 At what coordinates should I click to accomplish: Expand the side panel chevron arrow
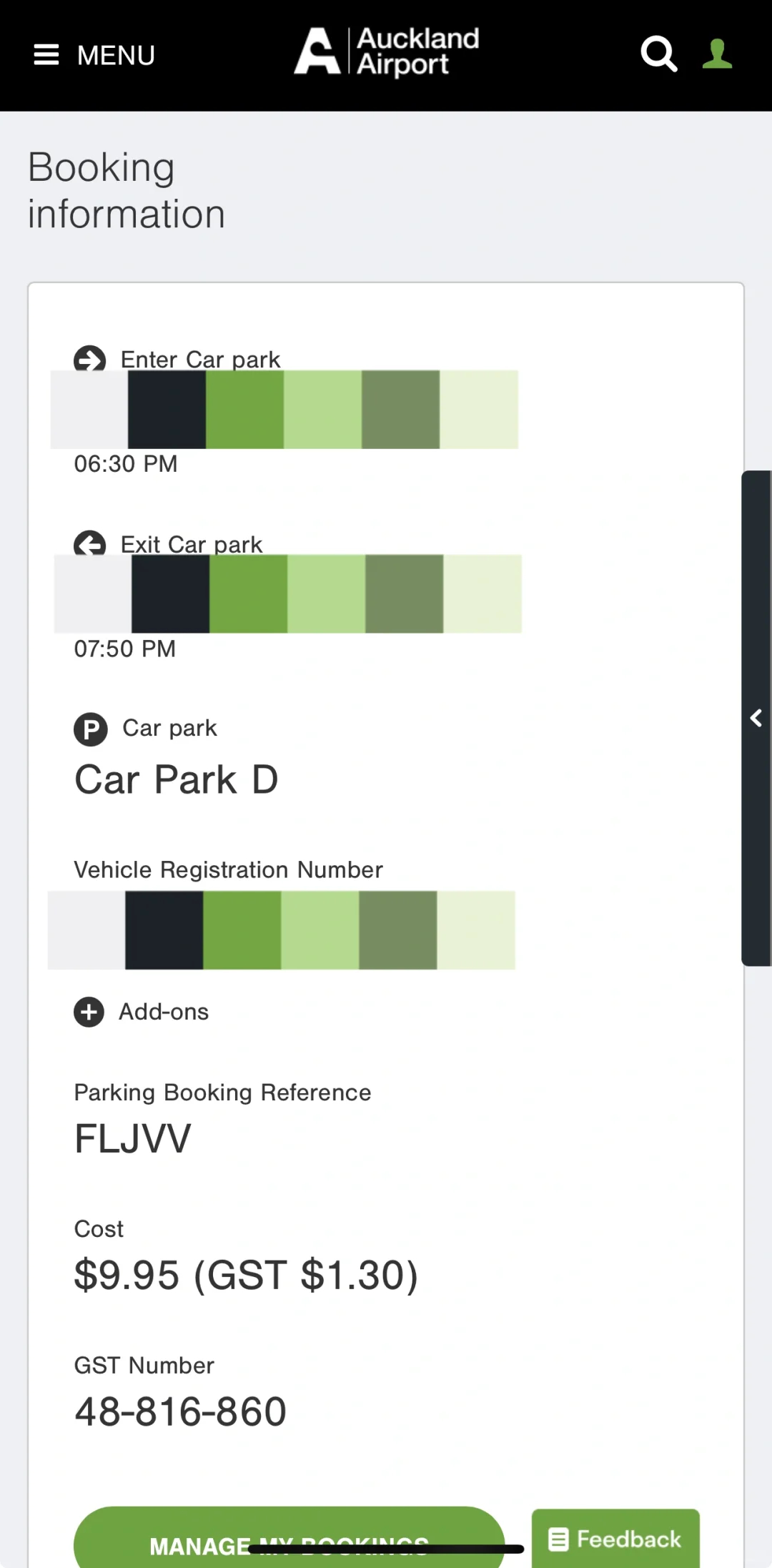click(756, 718)
